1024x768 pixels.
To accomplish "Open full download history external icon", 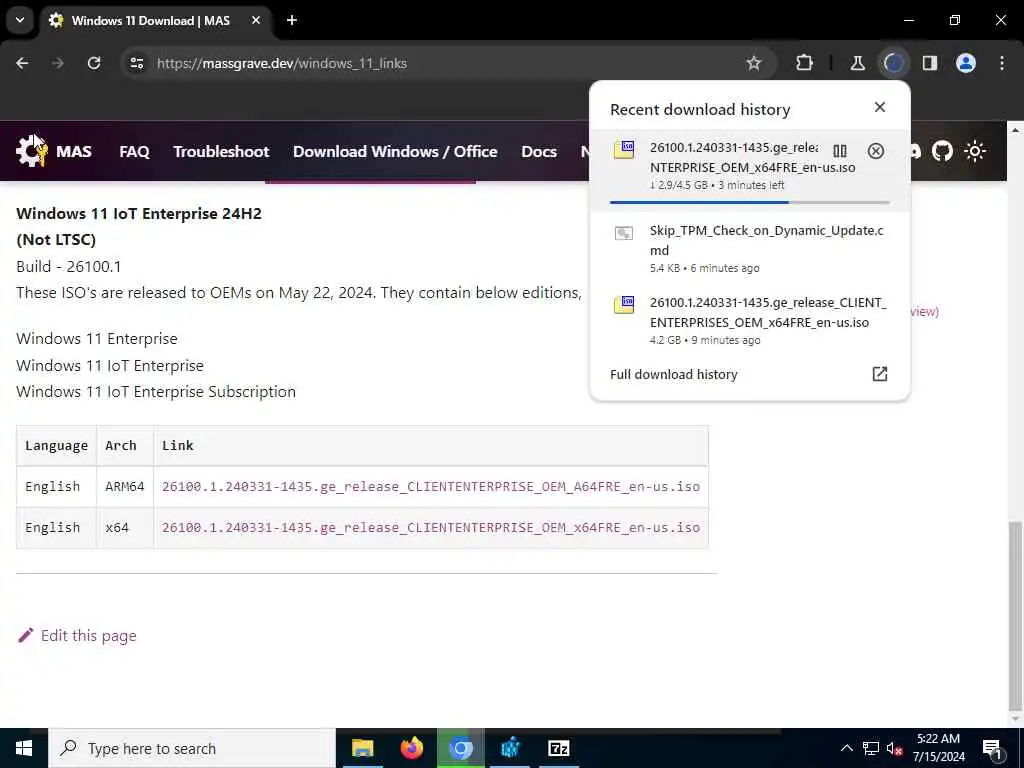I will (x=880, y=374).
